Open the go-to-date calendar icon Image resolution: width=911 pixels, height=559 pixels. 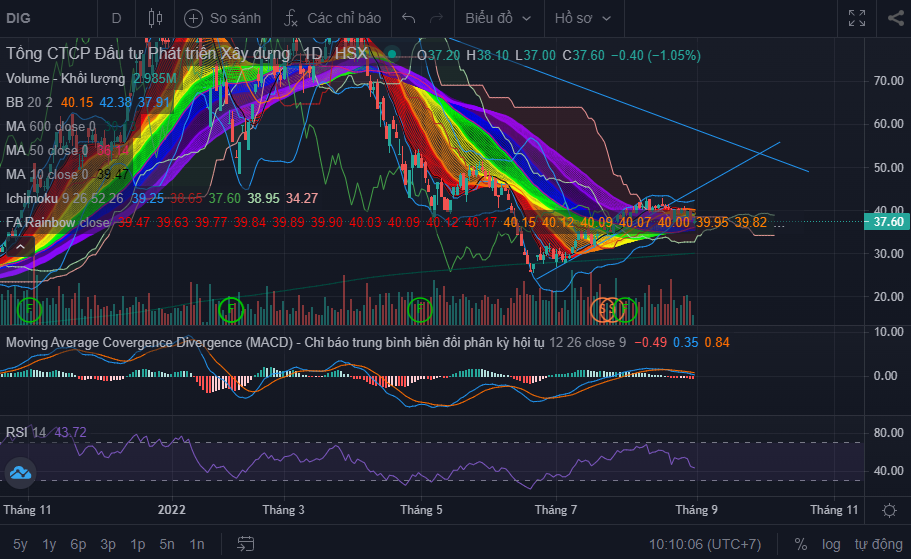(x=245, y=544)
